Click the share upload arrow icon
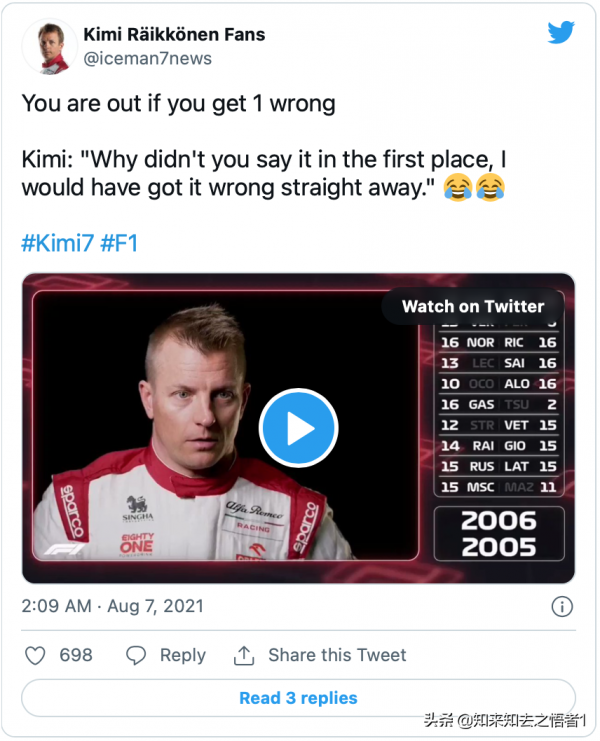 243,655
